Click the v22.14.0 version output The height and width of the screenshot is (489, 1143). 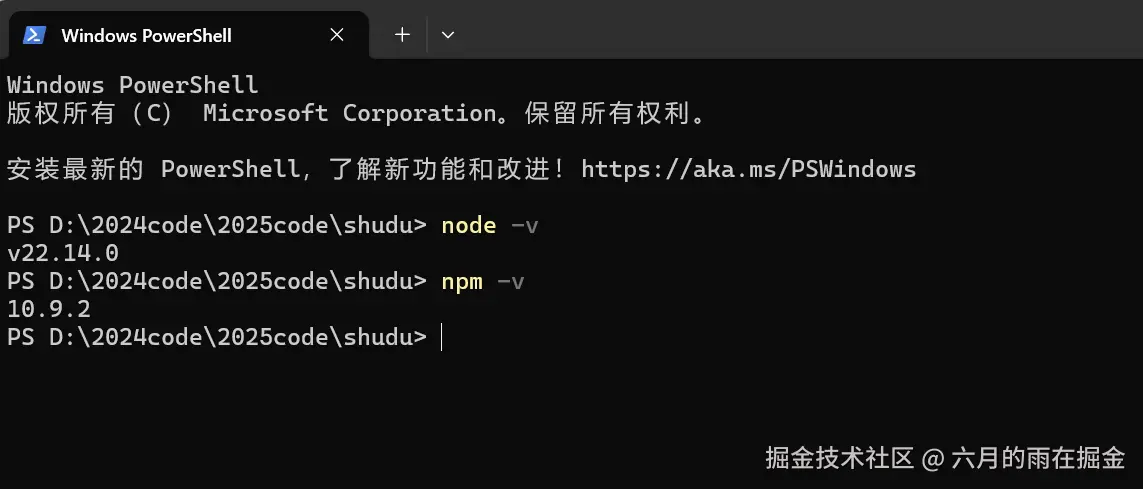pos(62,253)
